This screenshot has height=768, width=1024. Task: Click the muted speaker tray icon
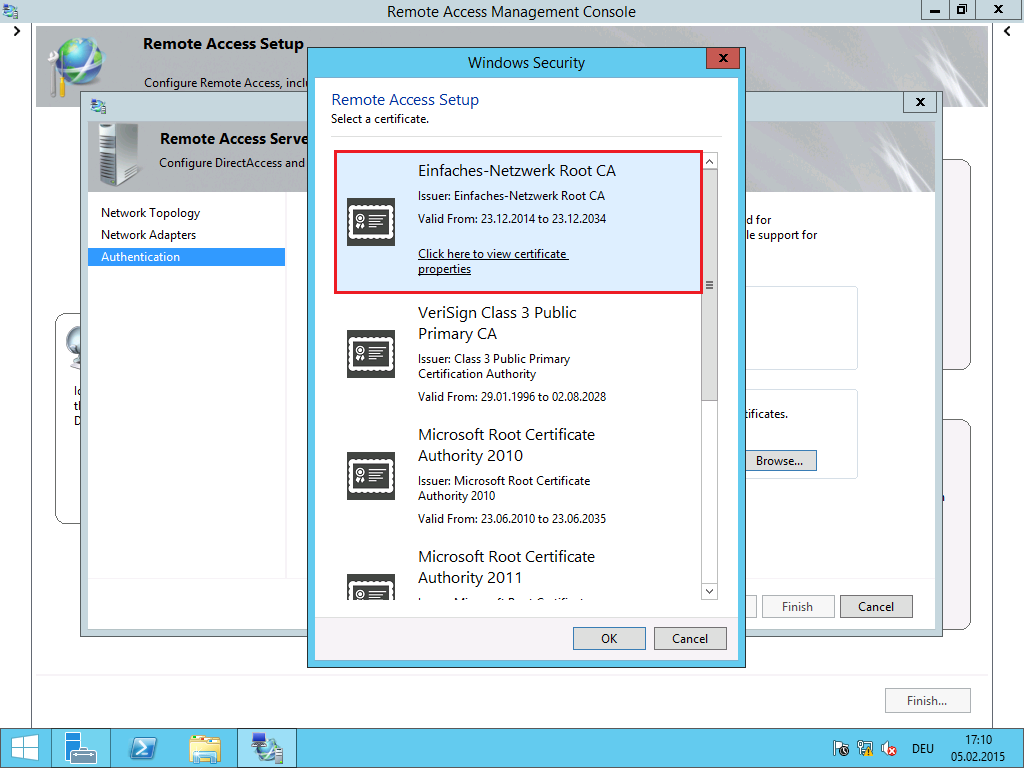pyautogui.click(x=888, y=748)
